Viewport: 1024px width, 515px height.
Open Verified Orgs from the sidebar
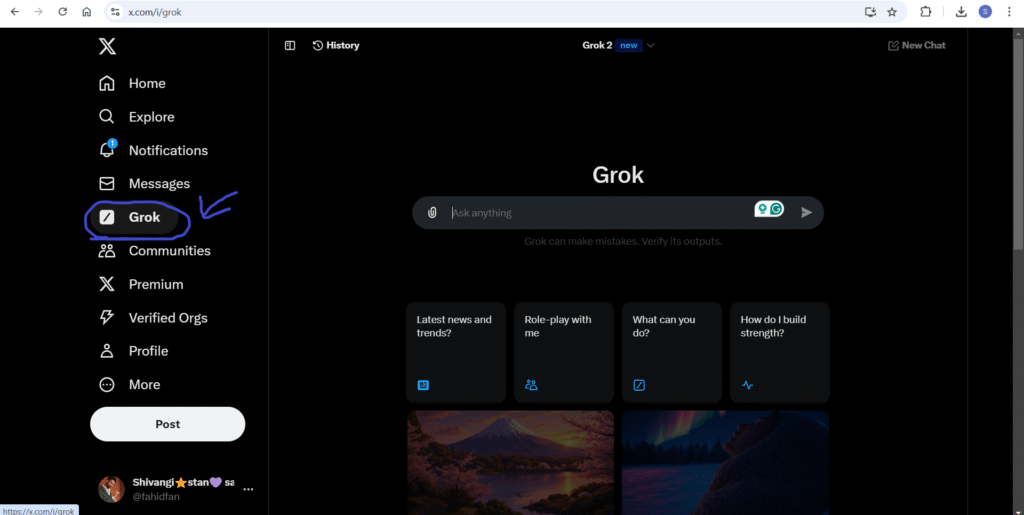(153, 318)
